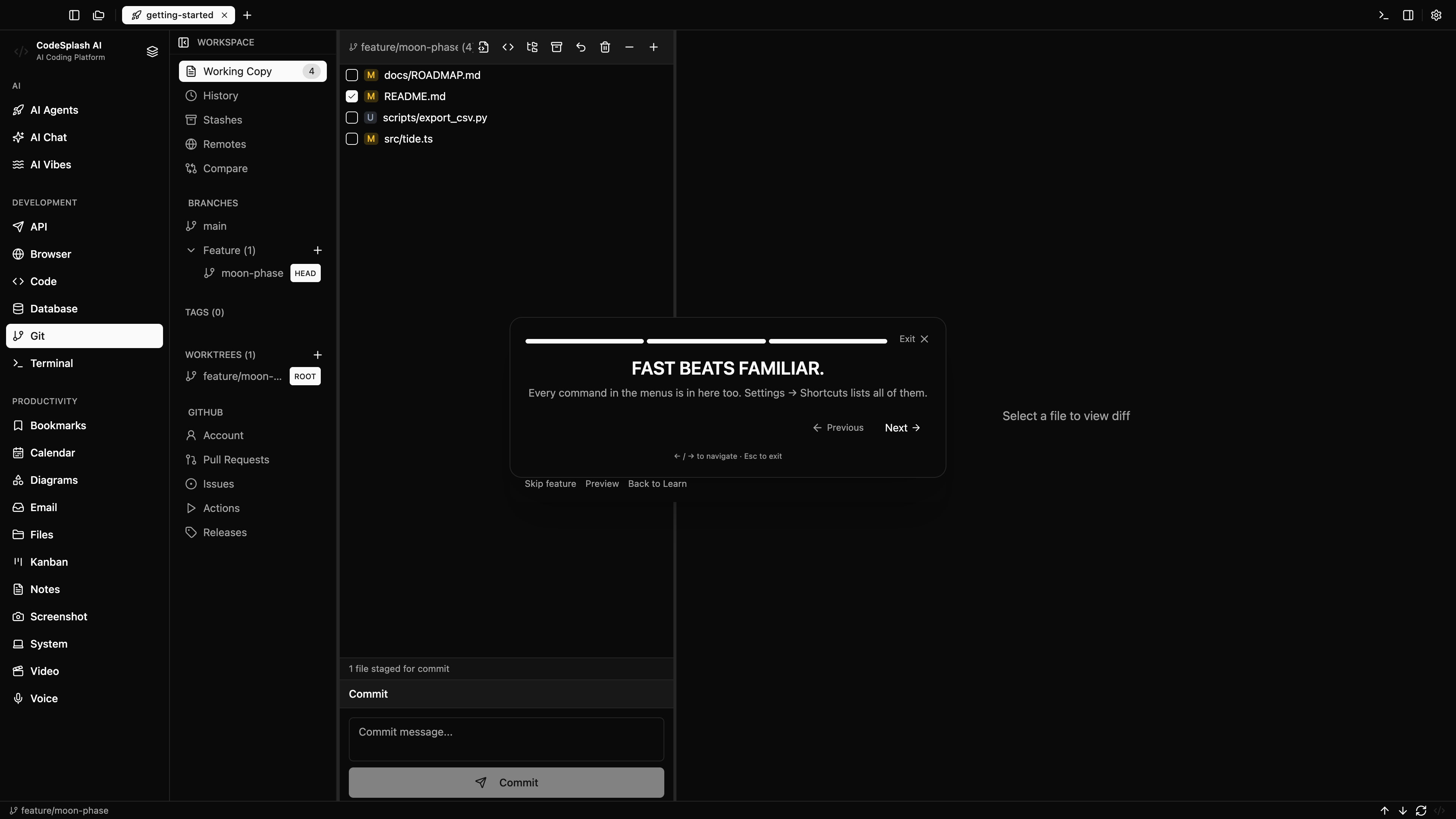
Task: Toggle the left sidebar panel icon
Action: coord(74,15)
